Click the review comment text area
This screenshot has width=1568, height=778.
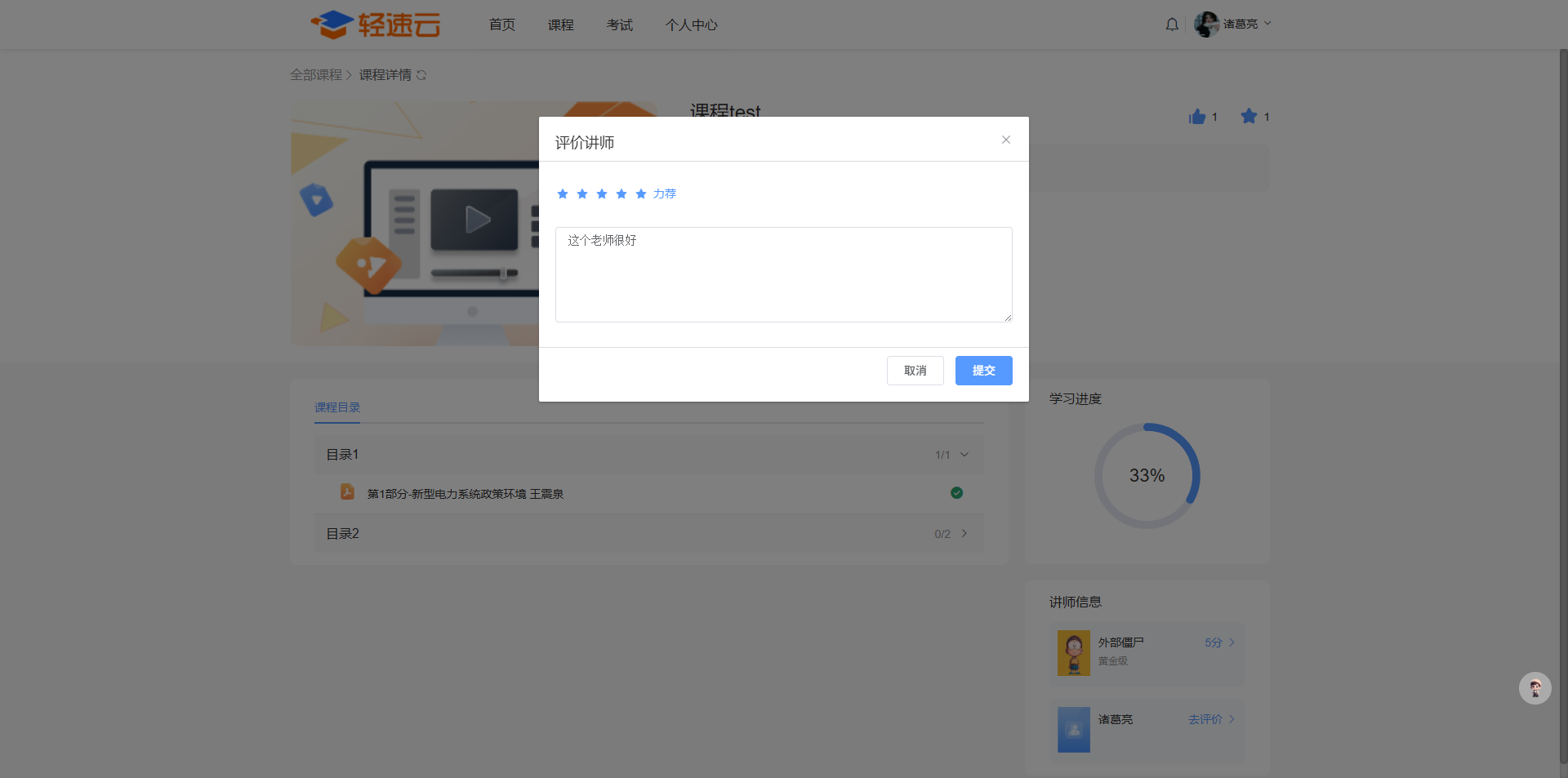783,275
